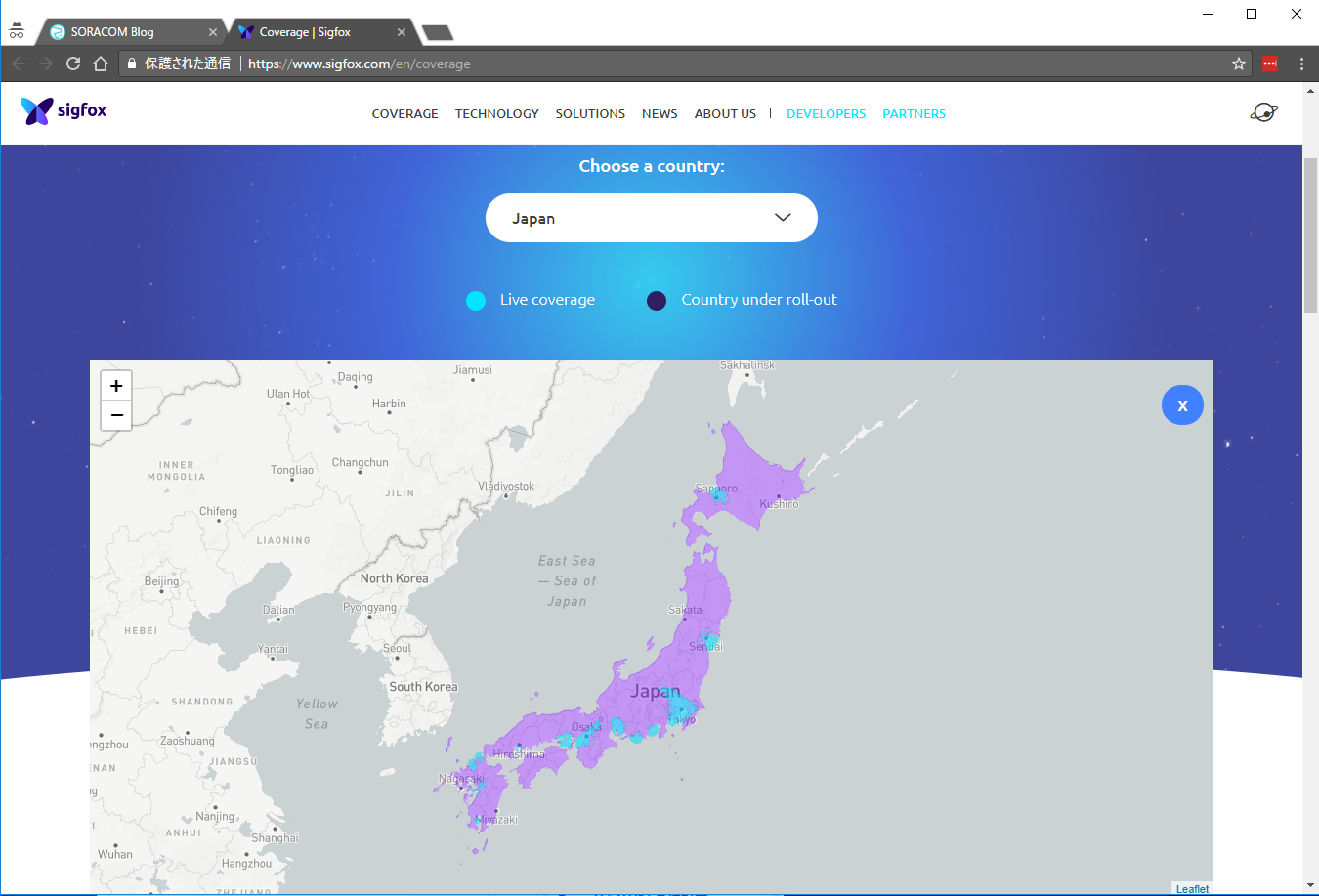Go to the PARTNERS link
Viewport: 1319px width, 896px height.
915,114
